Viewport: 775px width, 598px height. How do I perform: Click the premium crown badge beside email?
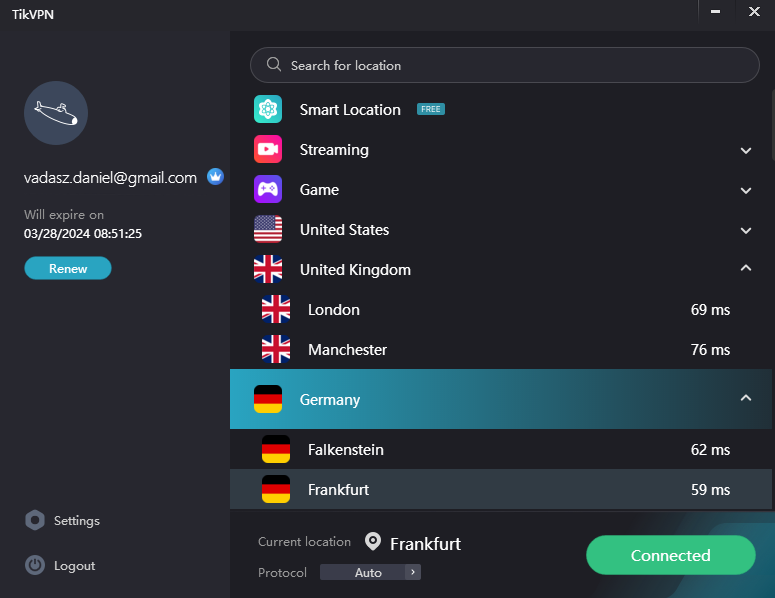click(215, 177)
